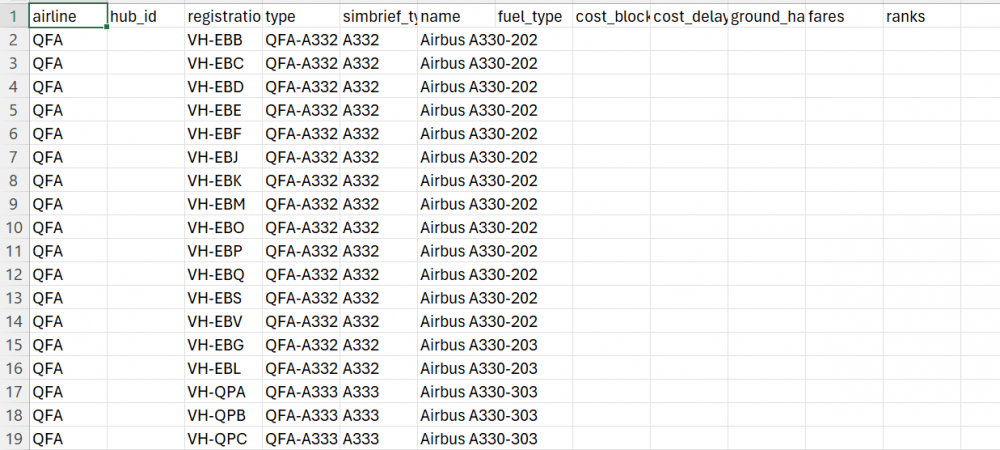
Task: Select the airline header cell
Action: tap(67, 17)
